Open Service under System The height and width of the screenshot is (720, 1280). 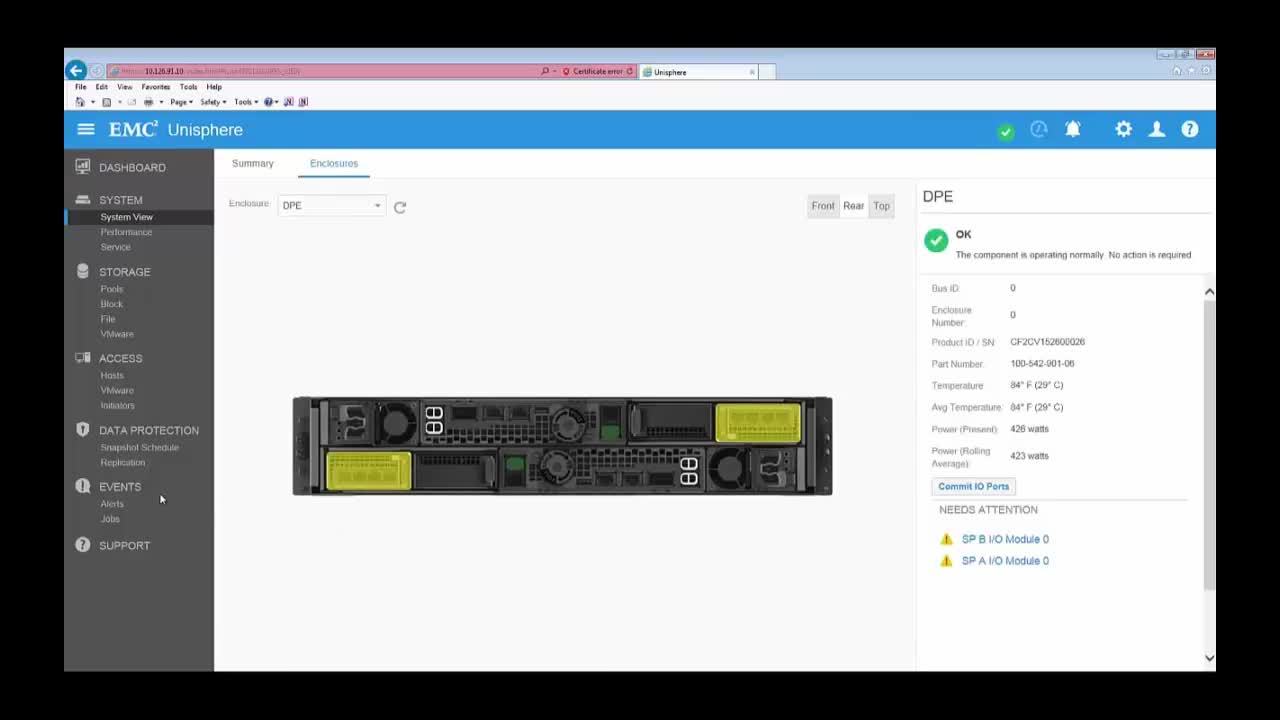click(115, 247)
